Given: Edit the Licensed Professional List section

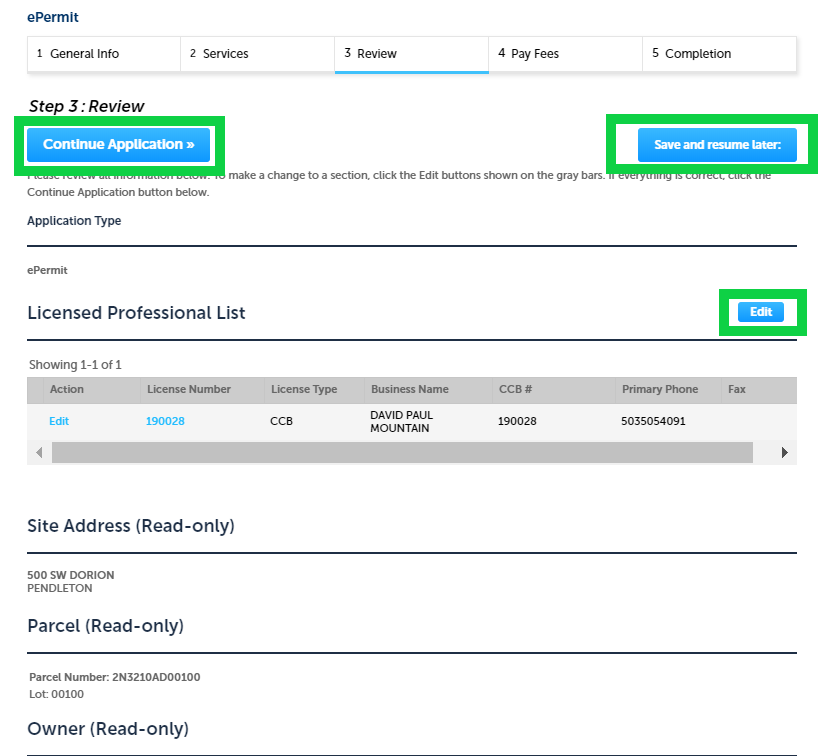Looking at the screenshot, I should pyautogui.click(x=761, y=312).
